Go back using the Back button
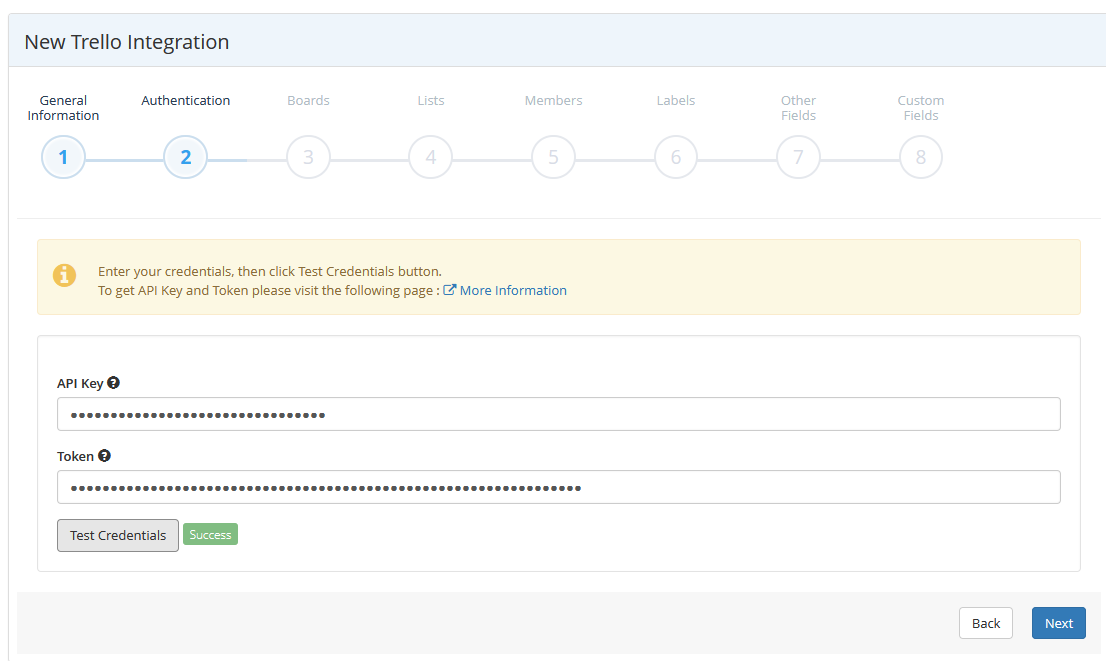Viewport: 1106px width, 661px height. (985, 622)
